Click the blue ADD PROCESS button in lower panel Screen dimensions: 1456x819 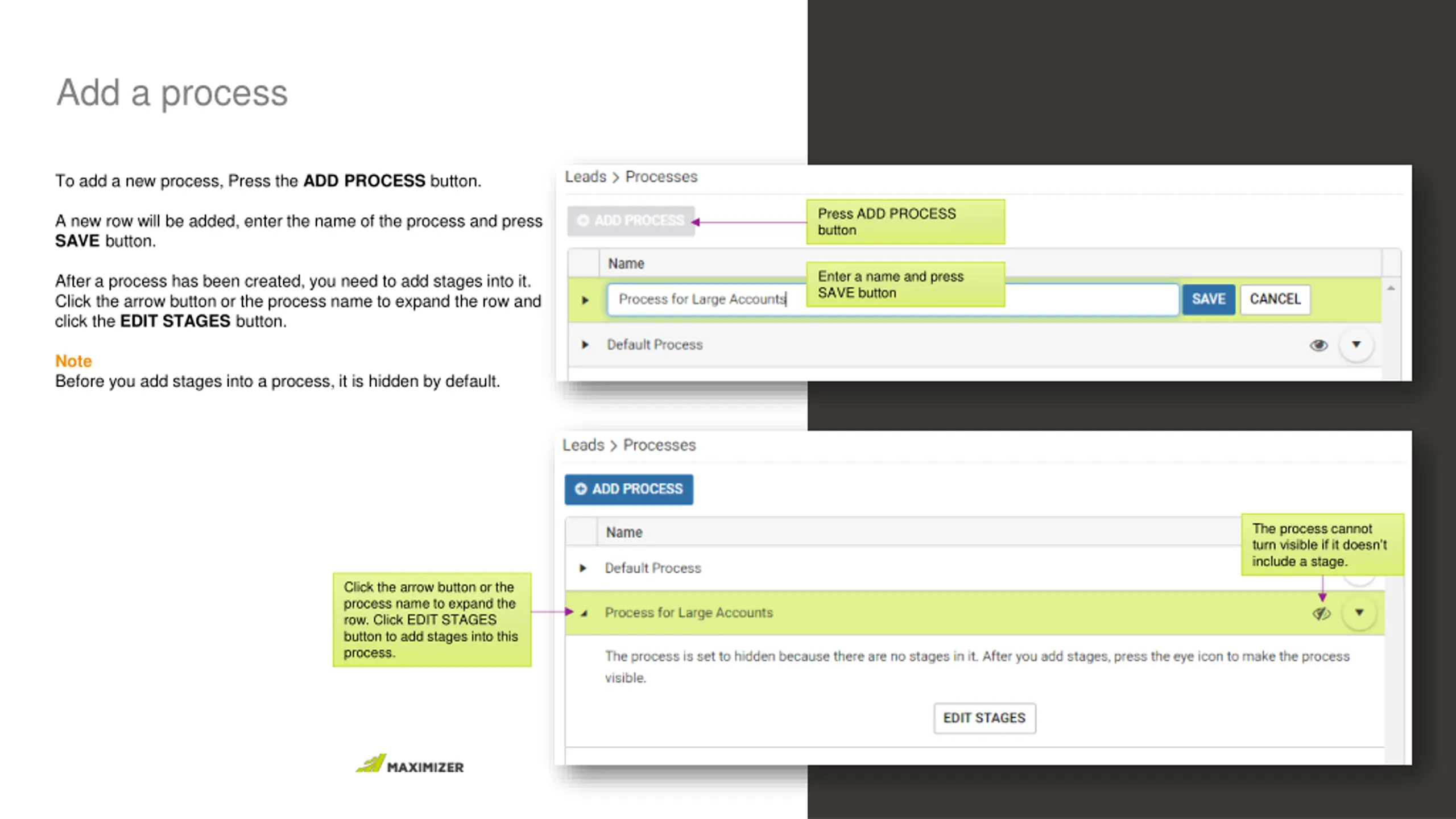[628, 489]
